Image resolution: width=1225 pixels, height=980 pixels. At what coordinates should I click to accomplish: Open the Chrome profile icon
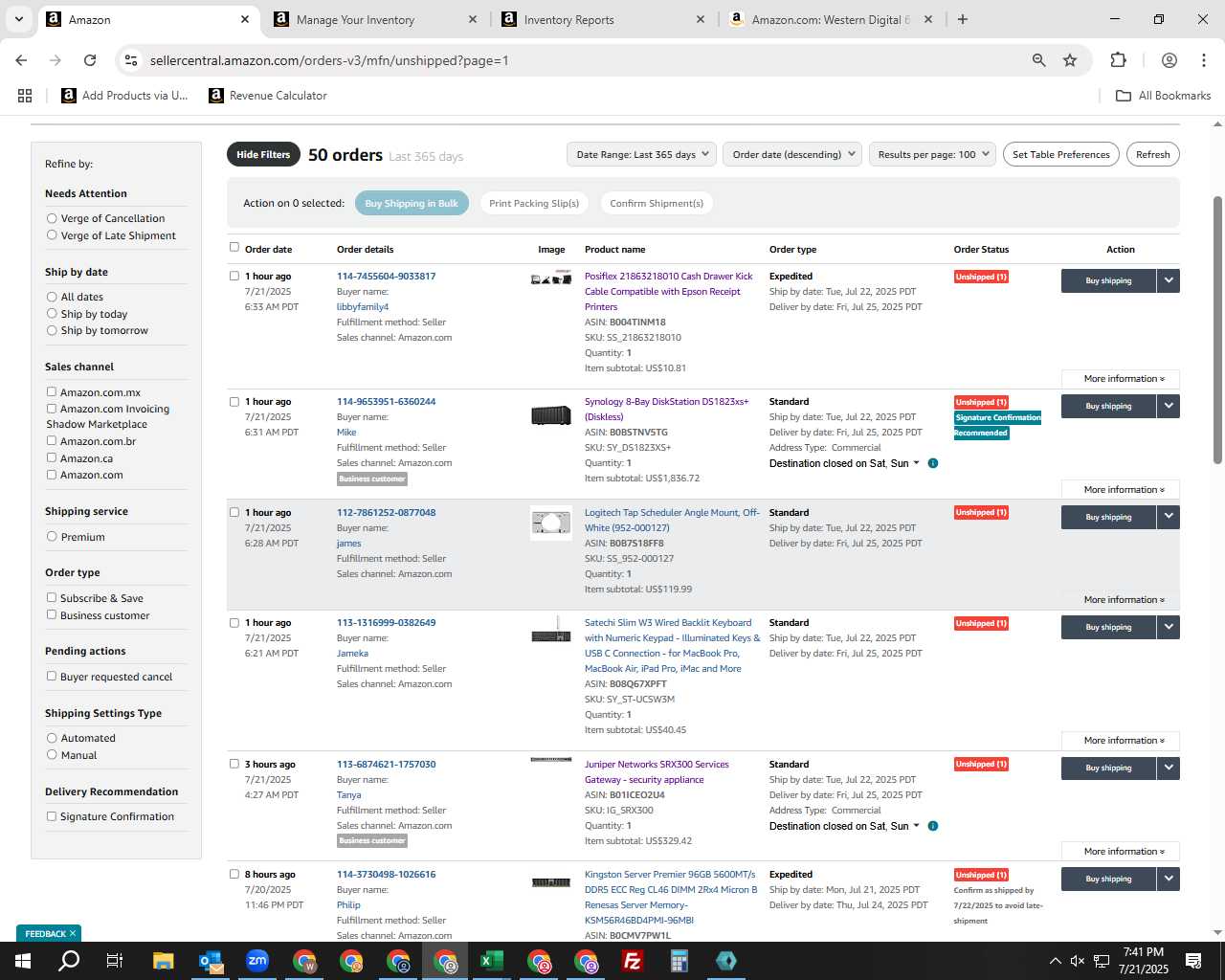coord(1169,60)
